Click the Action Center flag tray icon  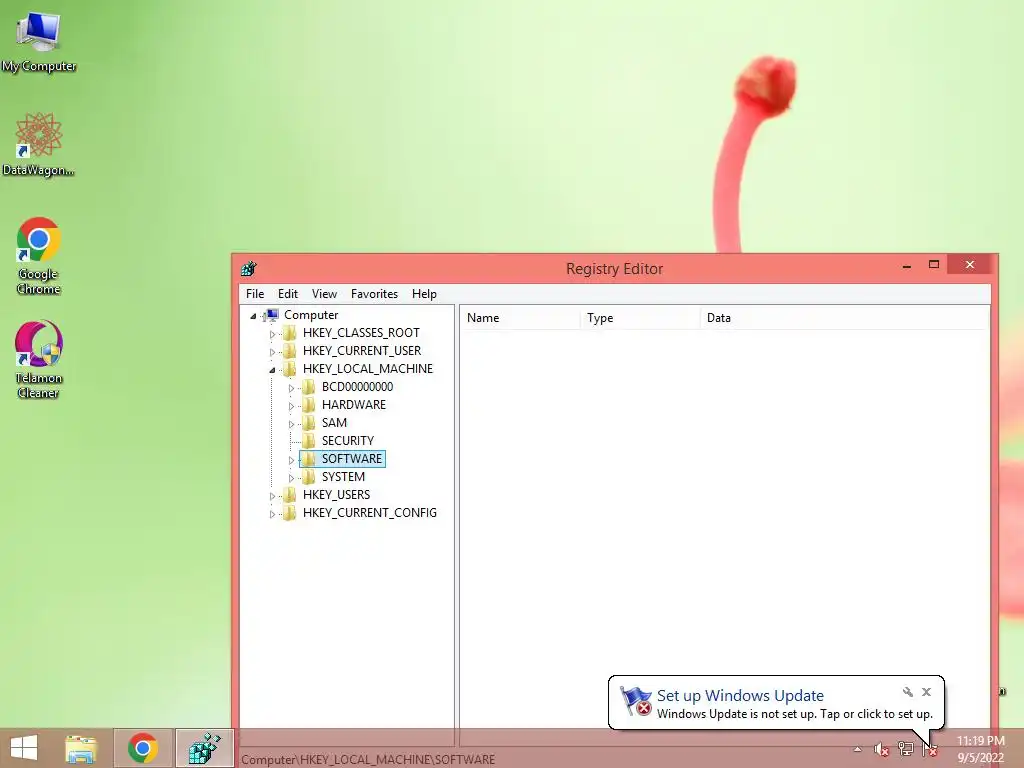tap(929, 750)
